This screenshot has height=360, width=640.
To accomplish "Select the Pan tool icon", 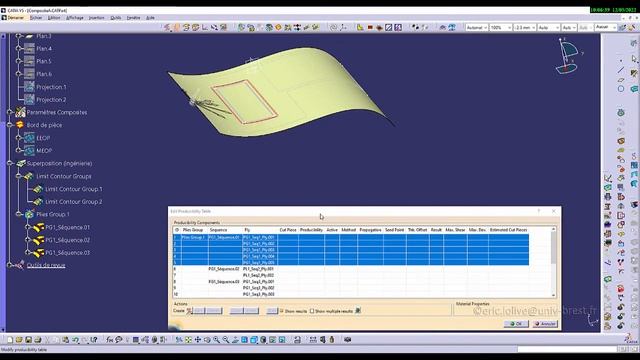I will (x=198, y=340).
